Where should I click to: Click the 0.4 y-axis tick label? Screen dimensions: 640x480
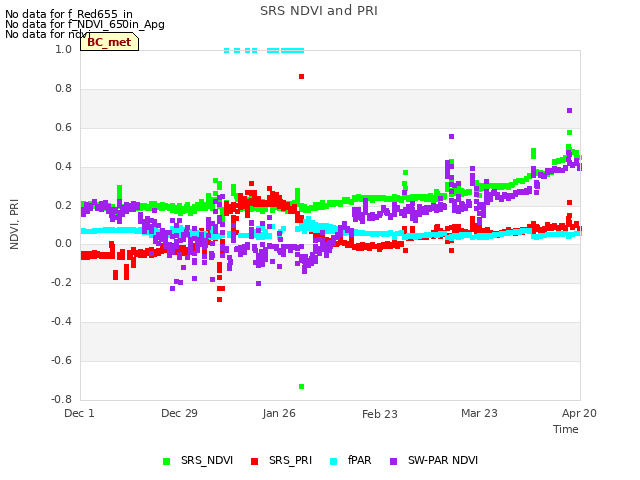(x=63, y=166)
